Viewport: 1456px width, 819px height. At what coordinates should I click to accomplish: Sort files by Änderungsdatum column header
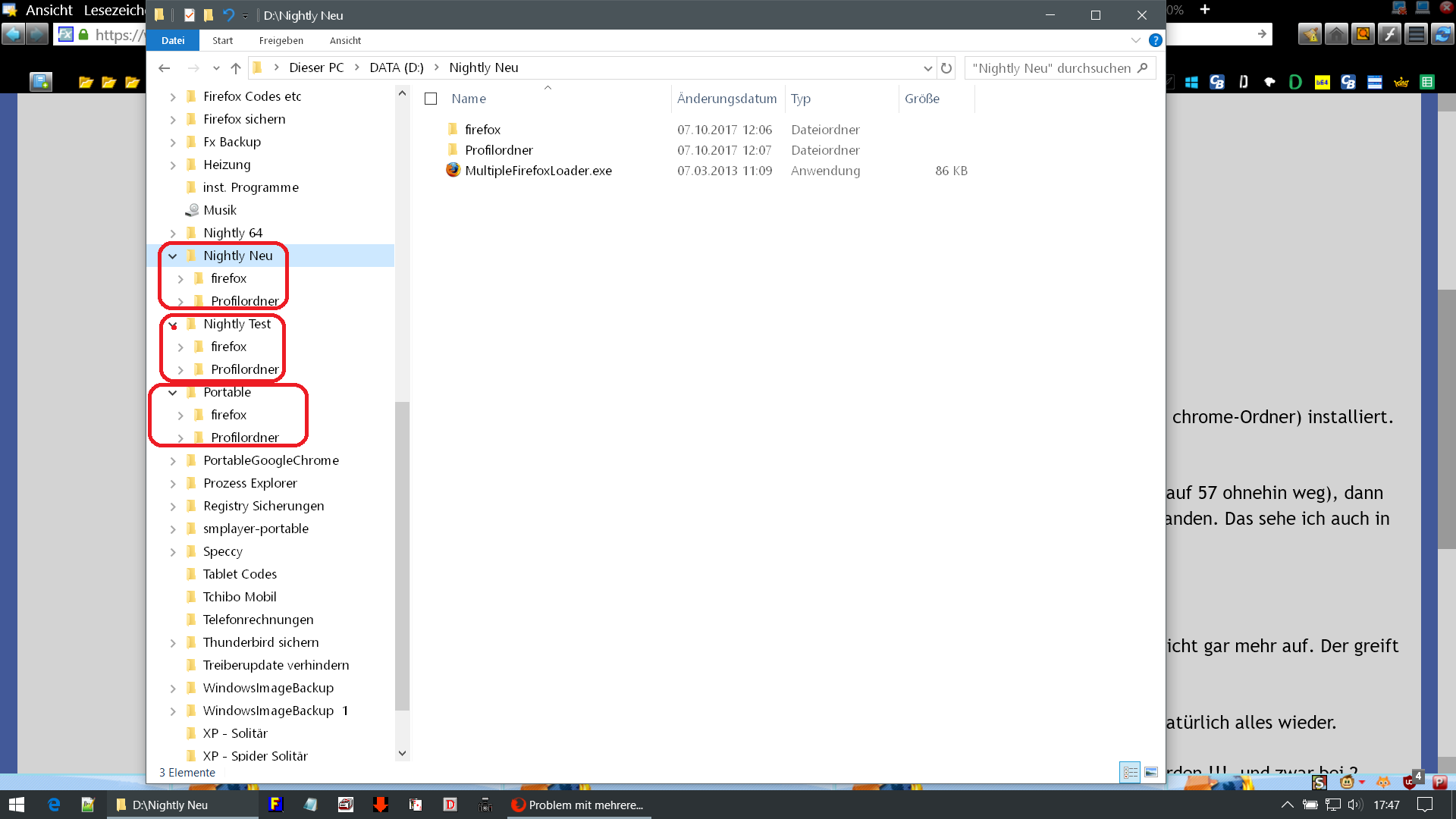(726, 99)
